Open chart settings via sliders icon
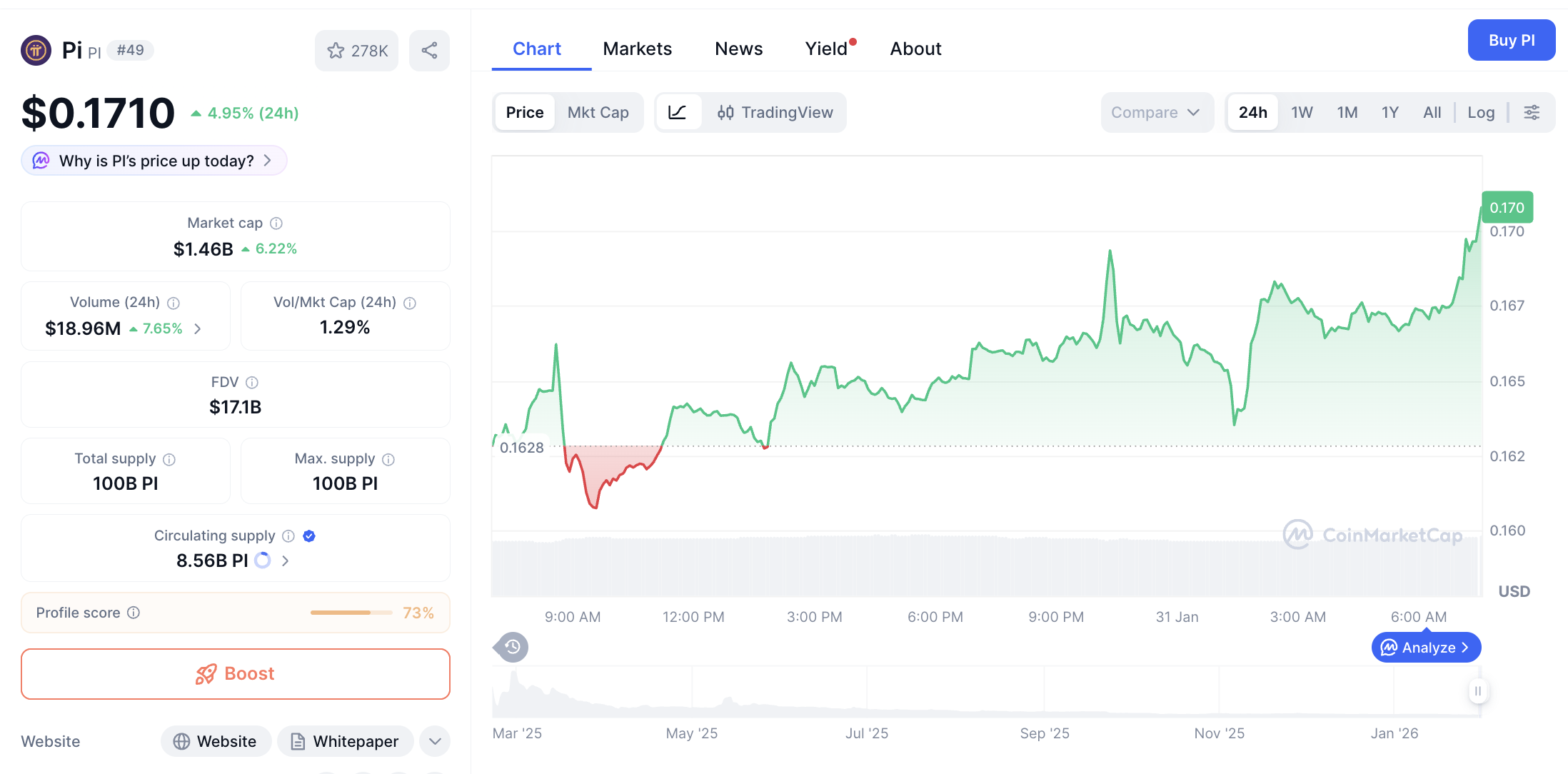Viewport: 1568px width, 774px height. [1532, 112]
